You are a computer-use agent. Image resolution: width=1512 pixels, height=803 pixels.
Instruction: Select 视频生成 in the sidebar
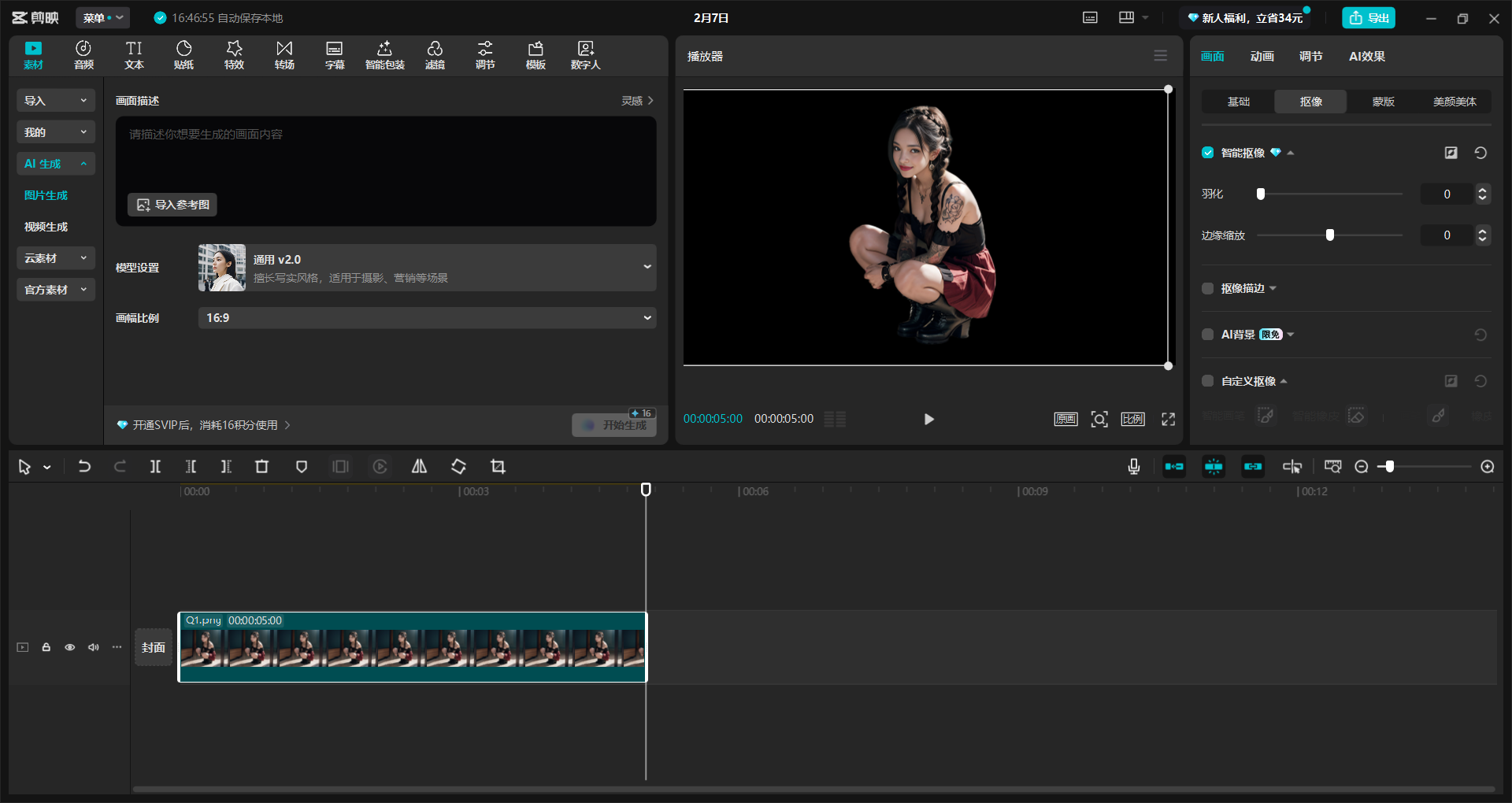pos(46,227)
